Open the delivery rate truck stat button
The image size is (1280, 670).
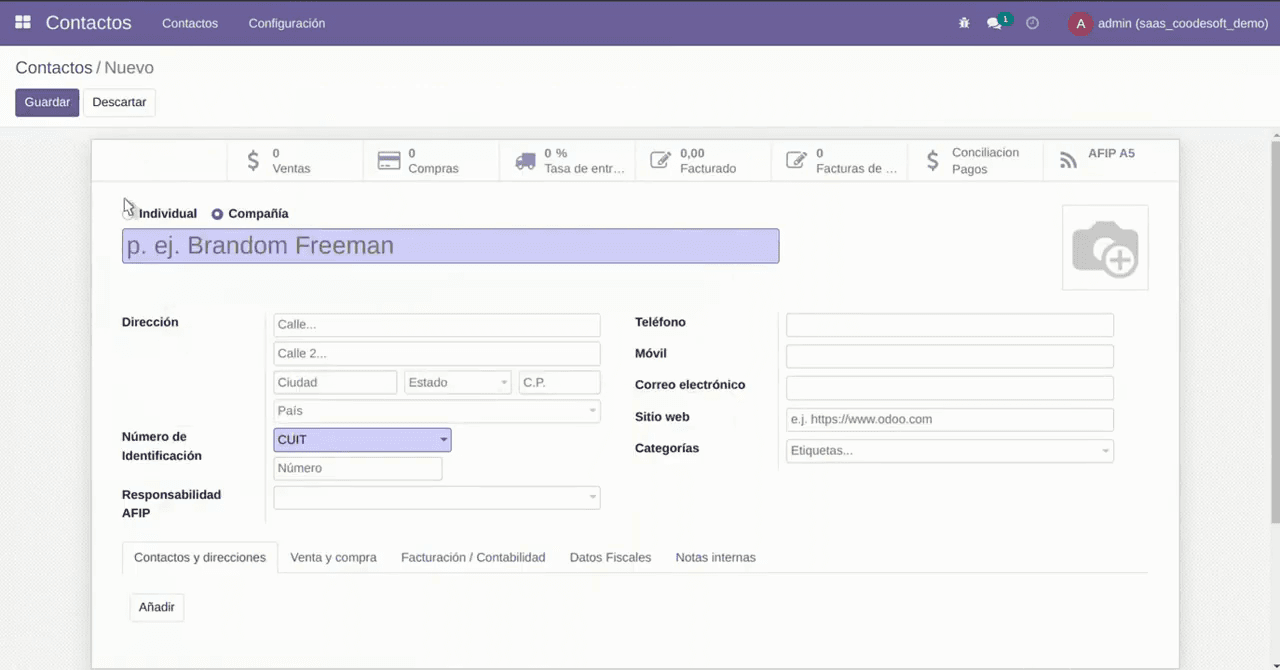pos(568,161)
